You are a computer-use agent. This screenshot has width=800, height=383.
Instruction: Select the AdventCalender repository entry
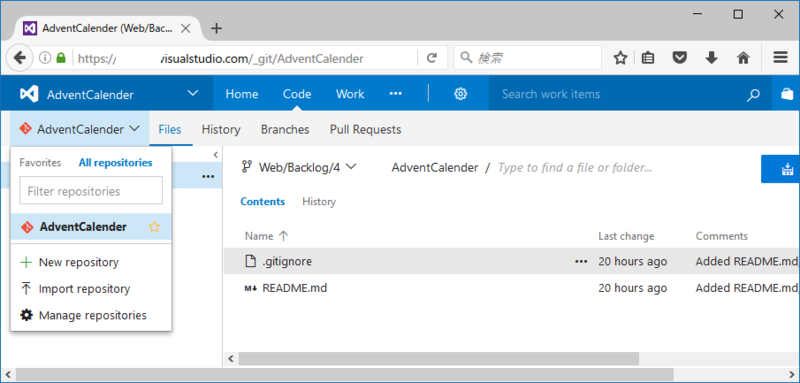(91, 227)
